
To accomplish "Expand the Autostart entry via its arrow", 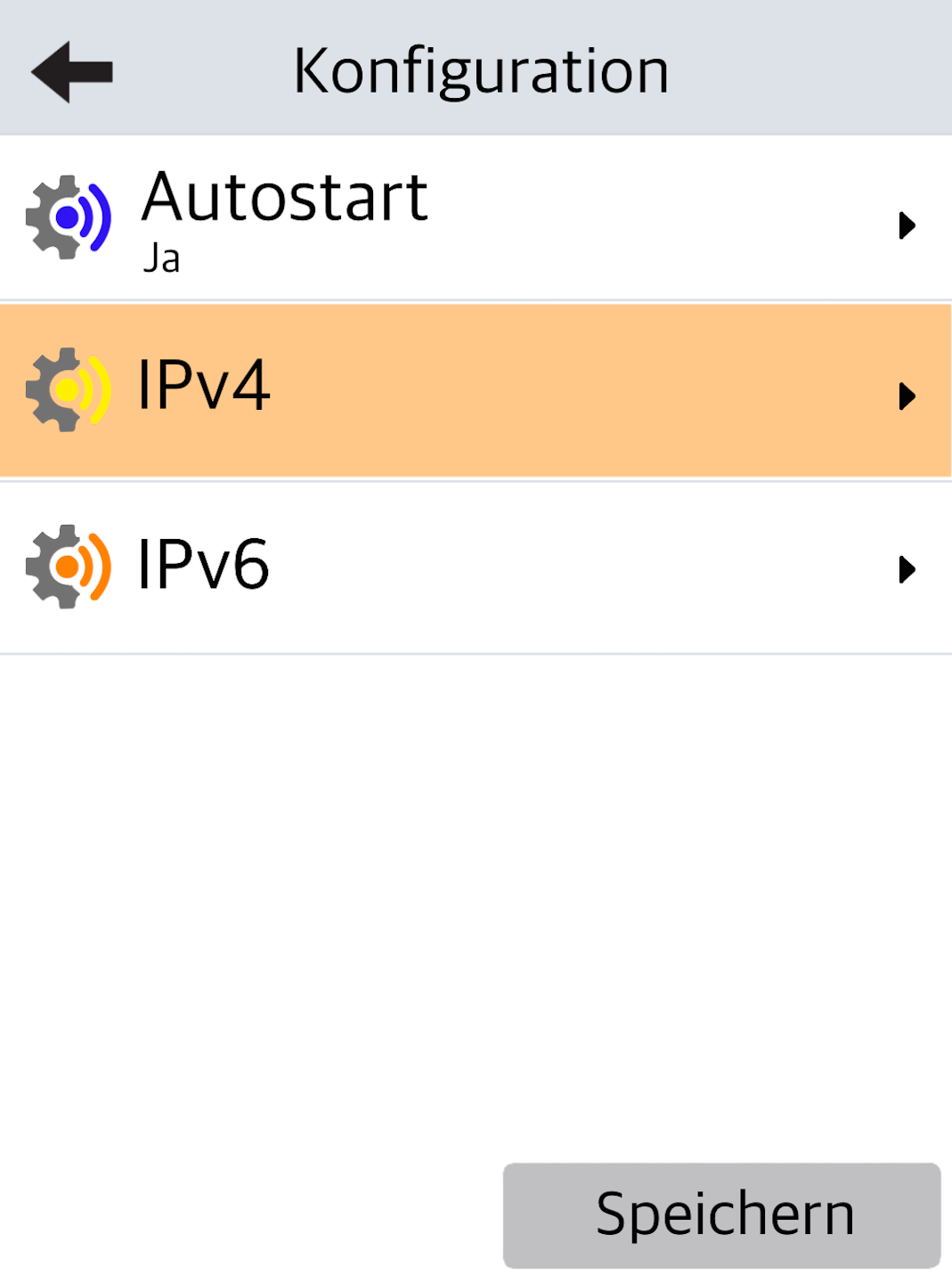I will (907, 225).
